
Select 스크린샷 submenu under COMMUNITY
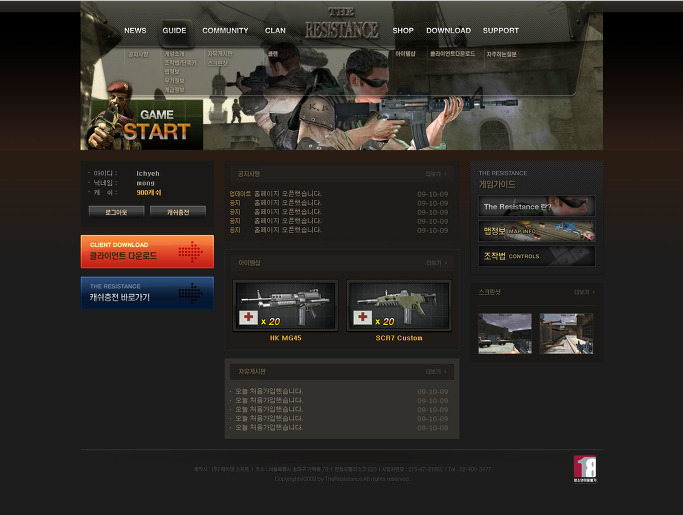coord(217,63)
